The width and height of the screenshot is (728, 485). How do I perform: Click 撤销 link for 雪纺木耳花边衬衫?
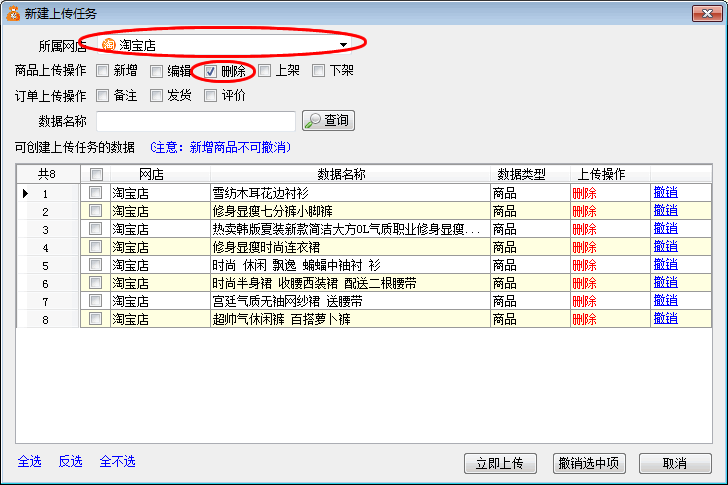(665, 192)
